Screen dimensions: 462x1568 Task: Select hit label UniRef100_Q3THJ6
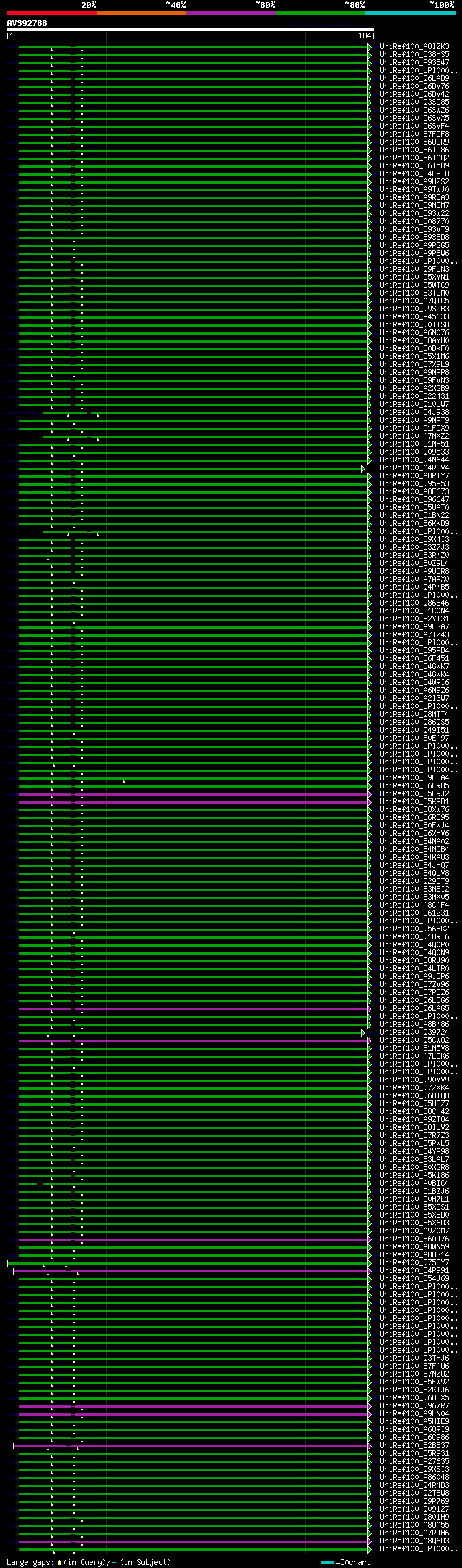pos(414,1358)
